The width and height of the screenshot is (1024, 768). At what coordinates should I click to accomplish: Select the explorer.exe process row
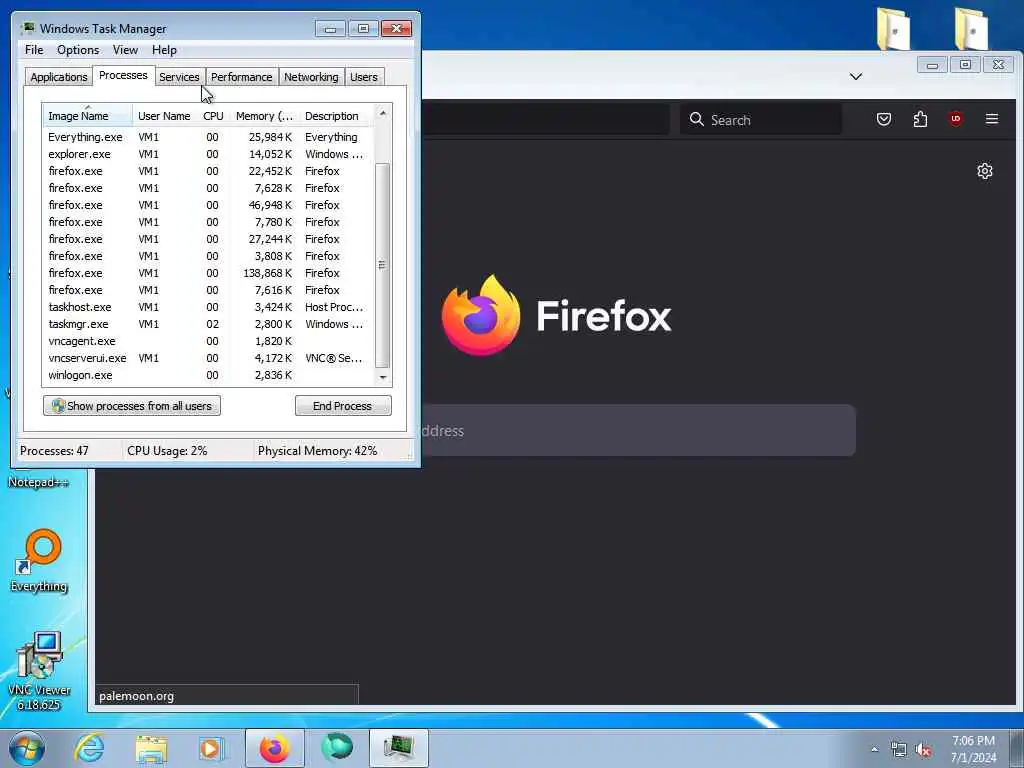click(209, 154)
